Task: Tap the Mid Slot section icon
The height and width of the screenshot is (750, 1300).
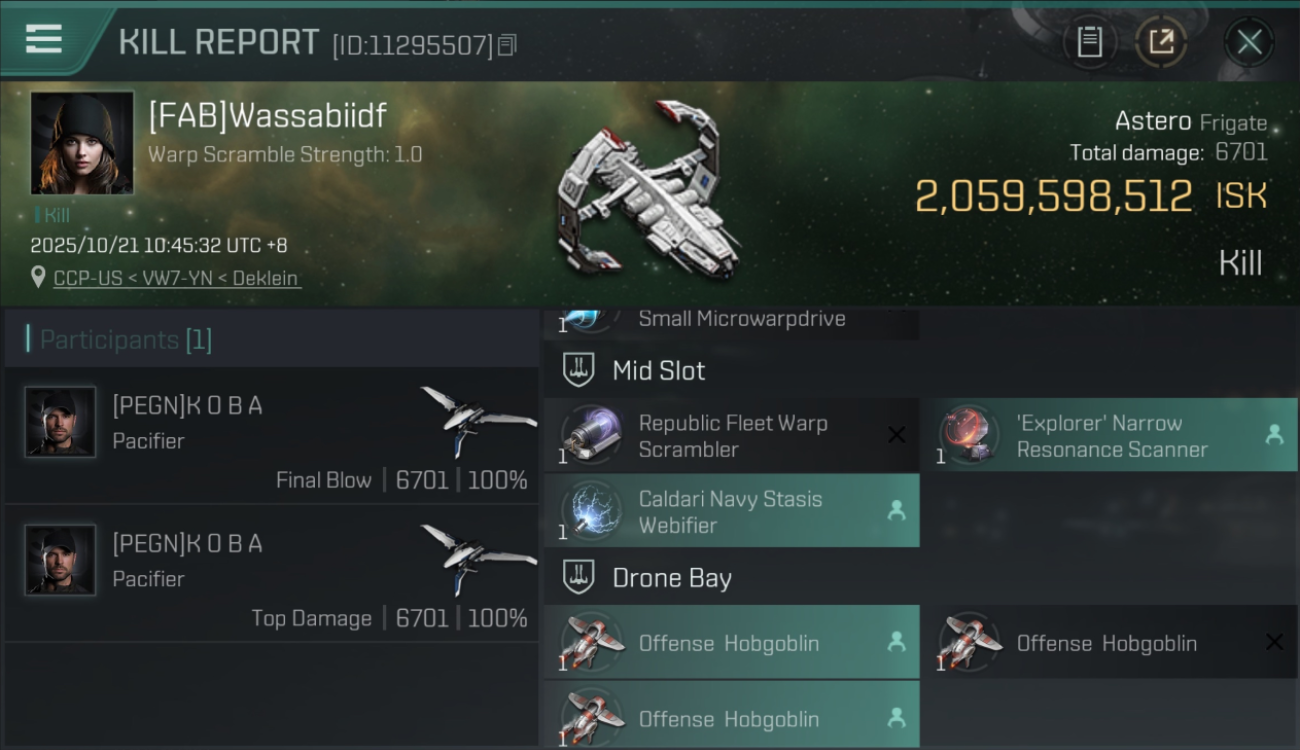Action: click(578, 370)
